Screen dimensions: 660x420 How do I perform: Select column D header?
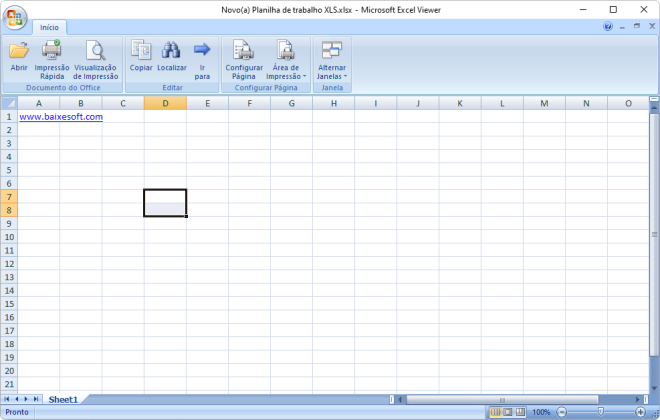[x=165, y=103]
